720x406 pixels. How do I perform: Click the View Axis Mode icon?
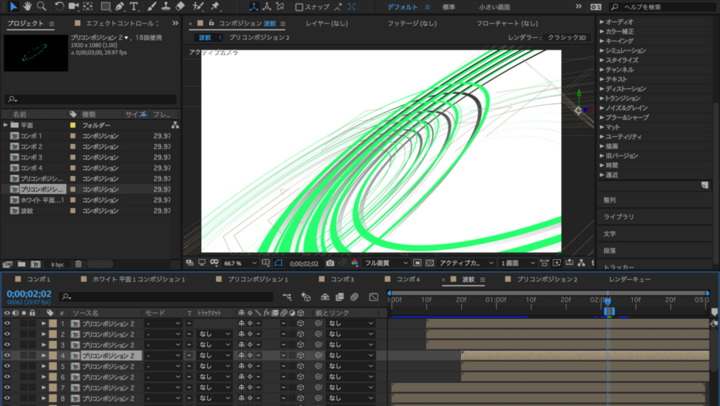[280, 7]
